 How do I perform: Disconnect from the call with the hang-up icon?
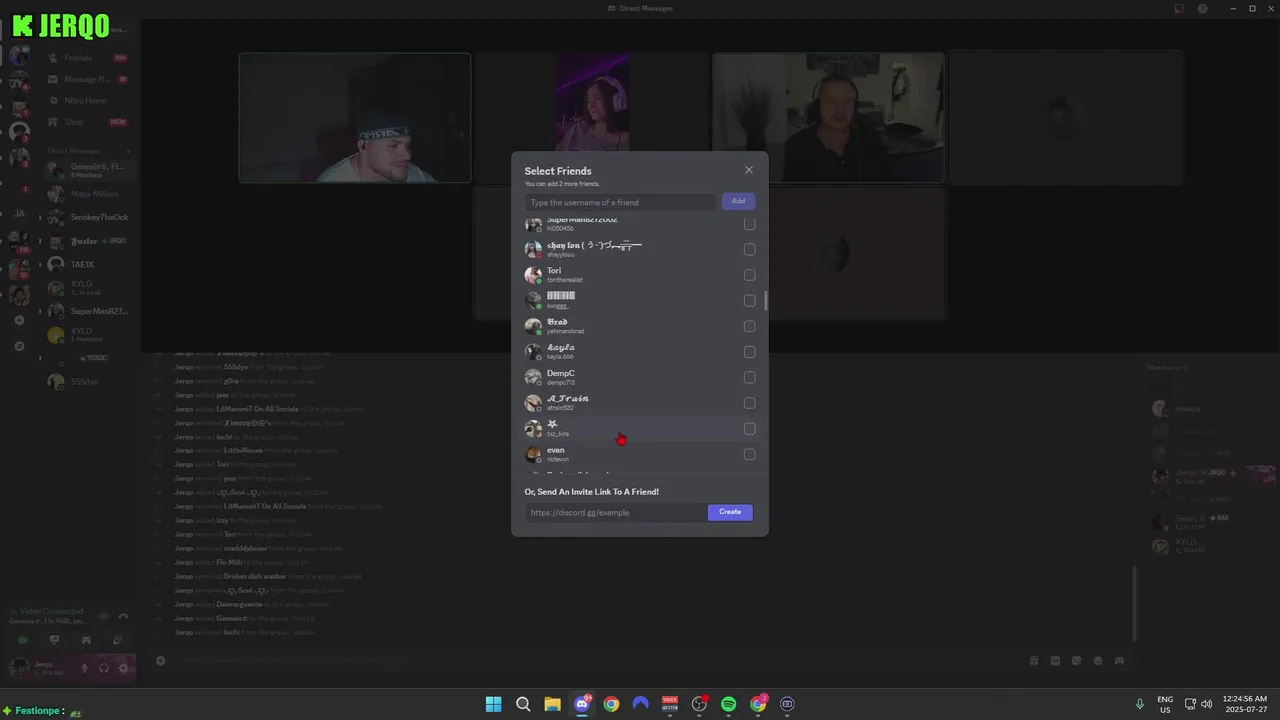123,617
